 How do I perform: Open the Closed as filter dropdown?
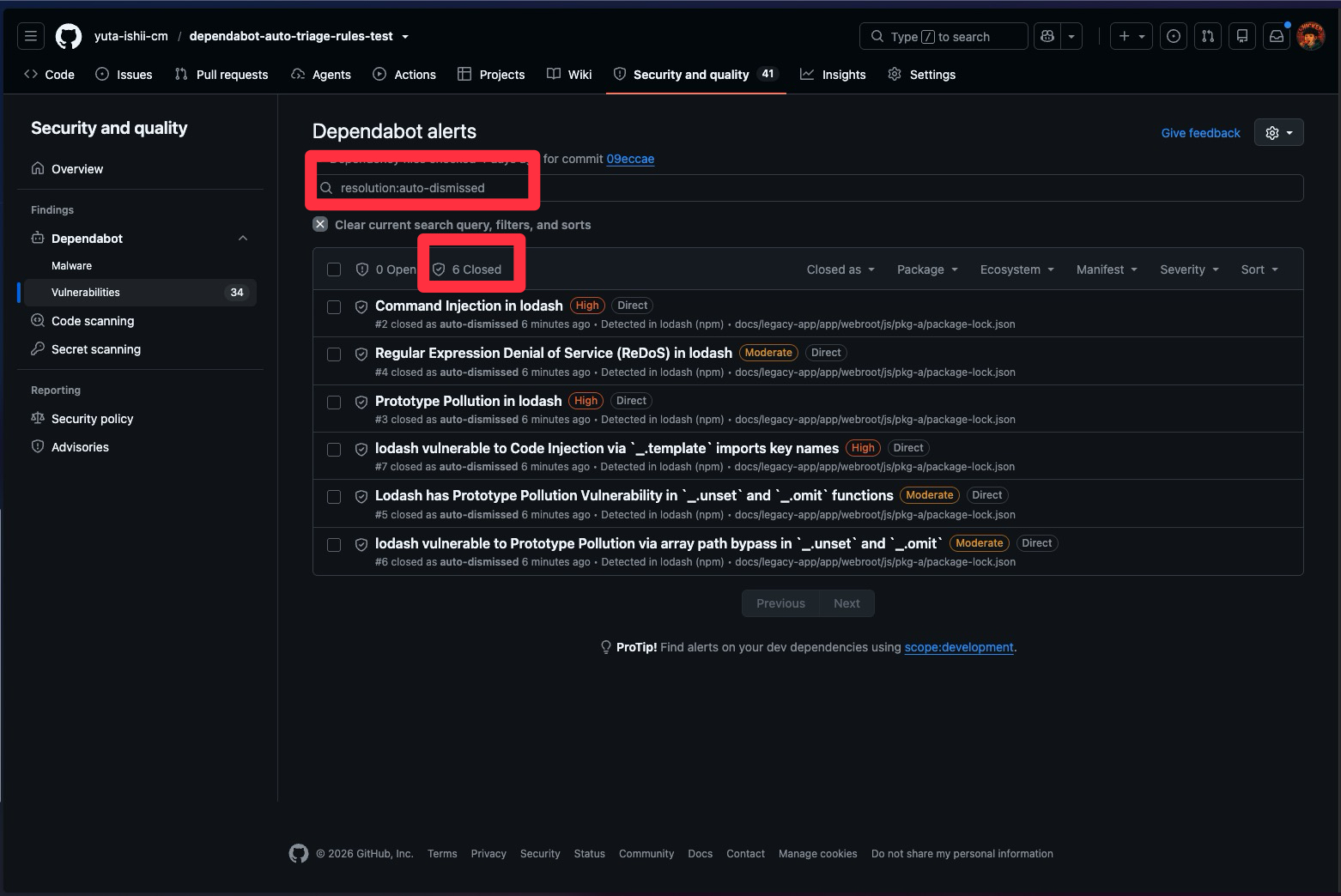[x=840, y=269]
